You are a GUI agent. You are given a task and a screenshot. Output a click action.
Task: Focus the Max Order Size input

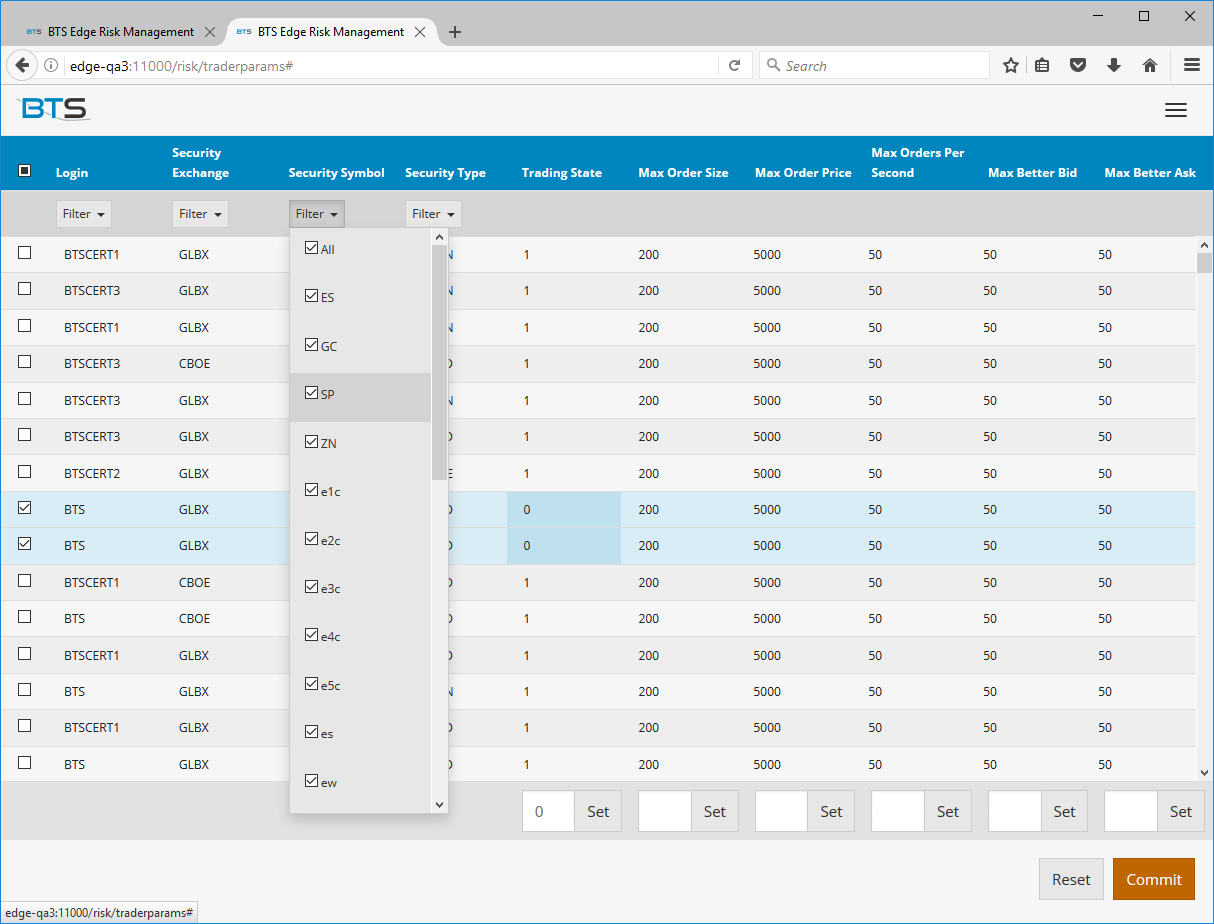tap(665, 812)
